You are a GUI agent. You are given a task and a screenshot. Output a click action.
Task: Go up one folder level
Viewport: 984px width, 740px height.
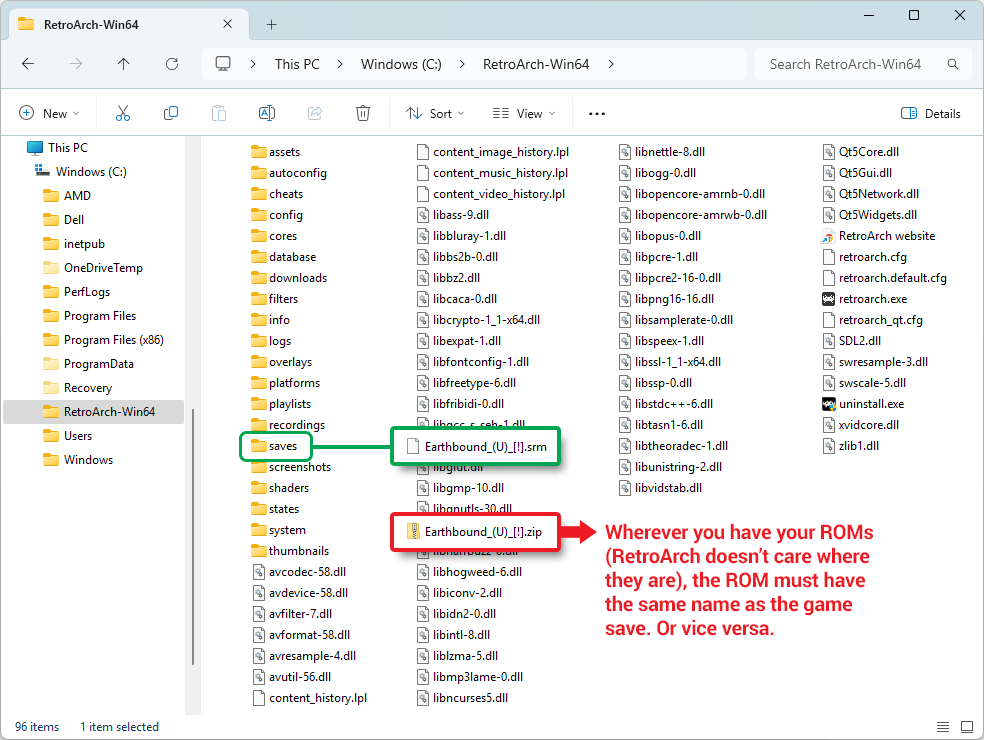click(x=124, y=64)
